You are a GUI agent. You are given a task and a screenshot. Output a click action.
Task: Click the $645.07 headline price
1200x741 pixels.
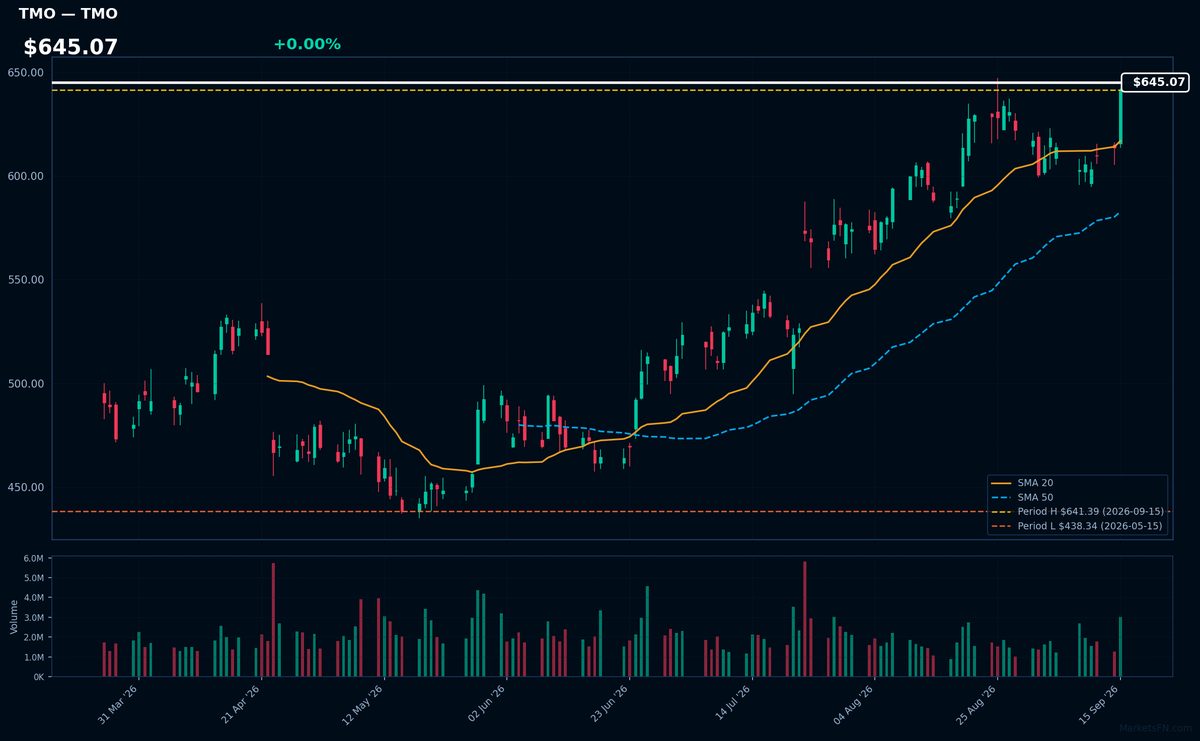coord(71,47)
